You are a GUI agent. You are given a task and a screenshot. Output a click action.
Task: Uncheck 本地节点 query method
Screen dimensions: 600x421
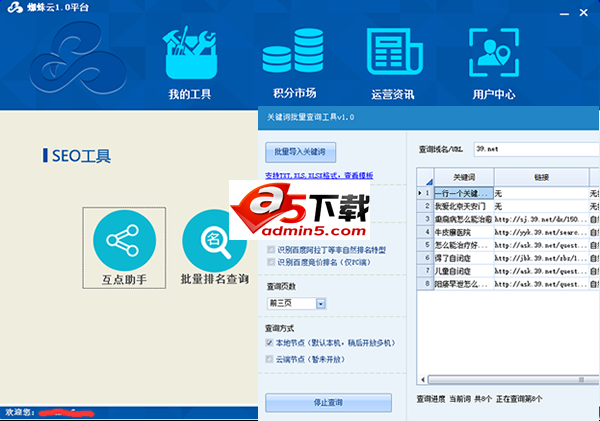269,343
